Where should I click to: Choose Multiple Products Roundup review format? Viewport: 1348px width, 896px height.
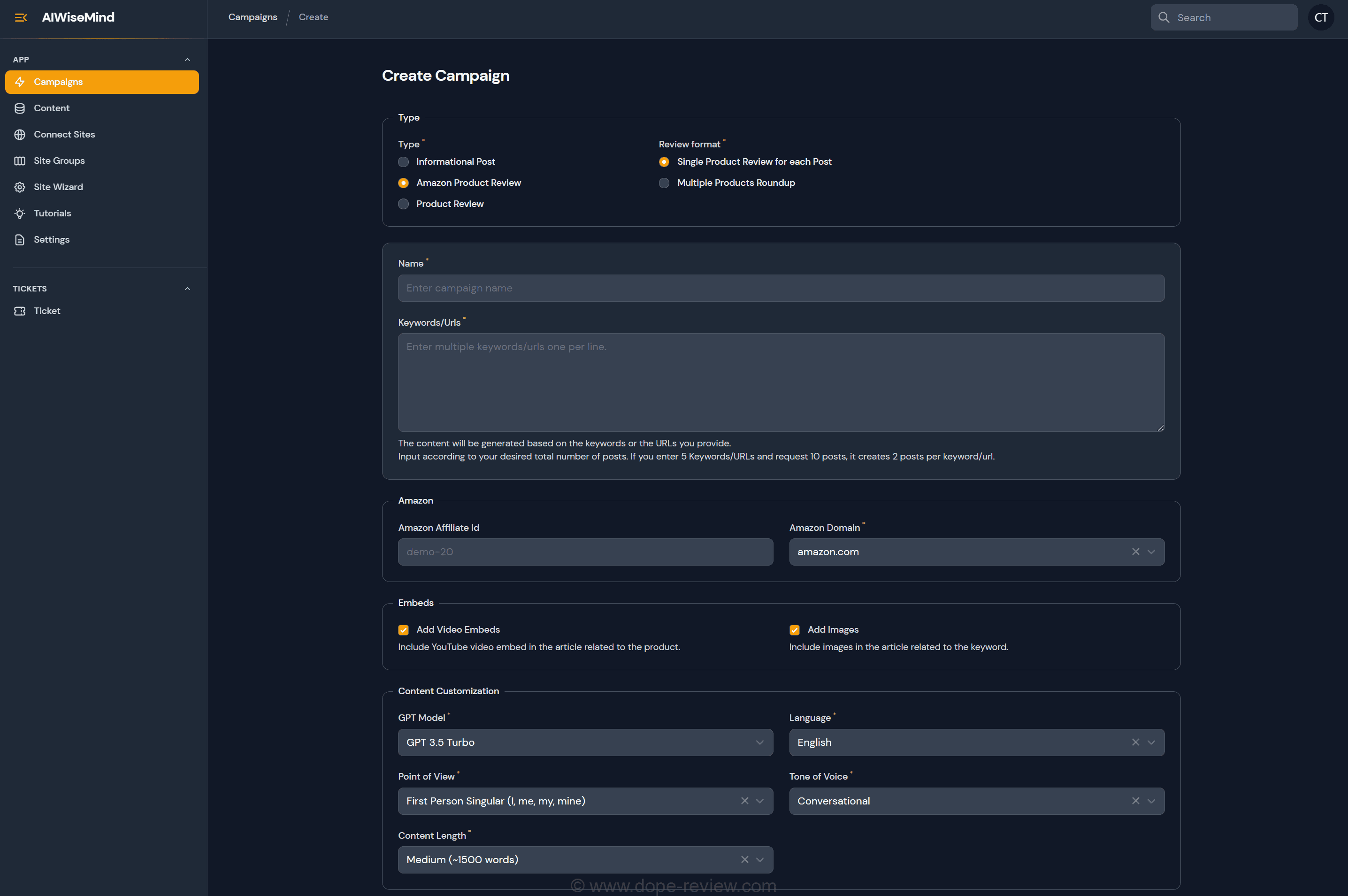pos(663,183)
